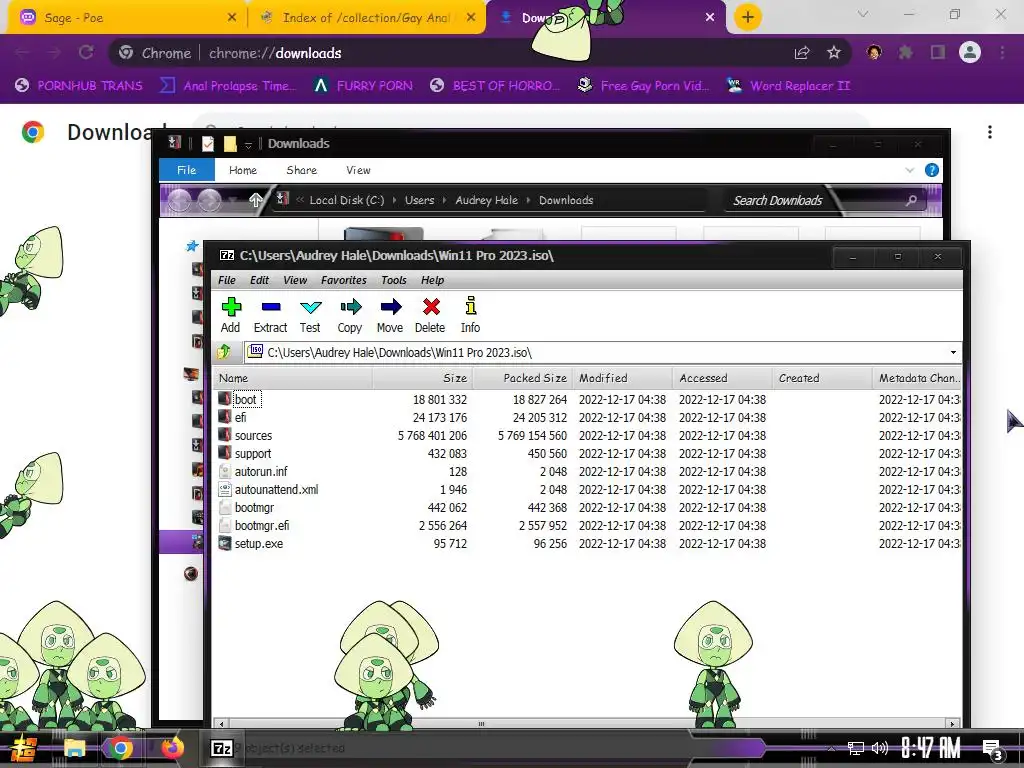The width and height of the screenshot is (1024, 768).
Task: Sort by Created column header
Action: pos(822,378)
